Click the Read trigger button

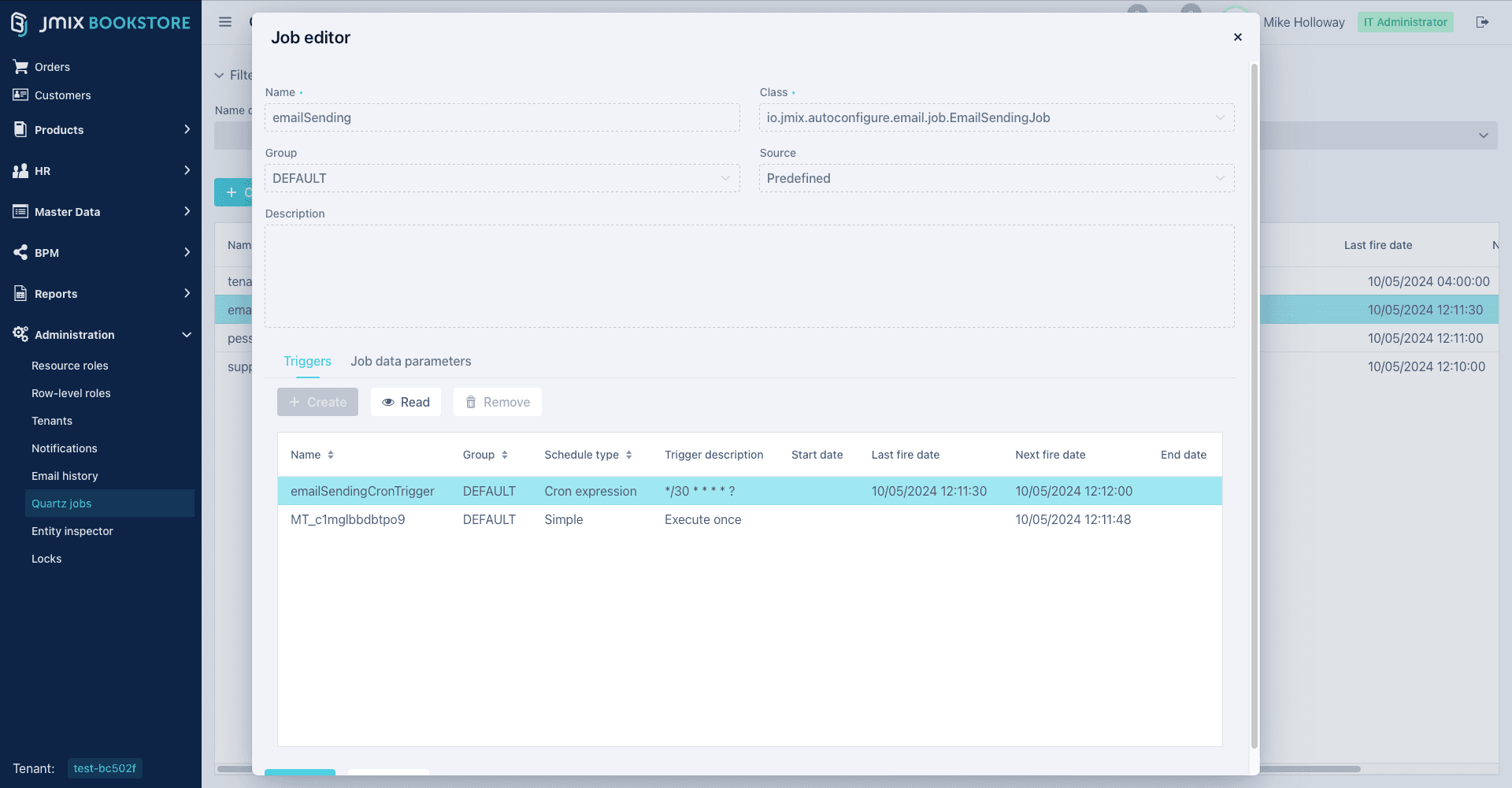(406, 402)
